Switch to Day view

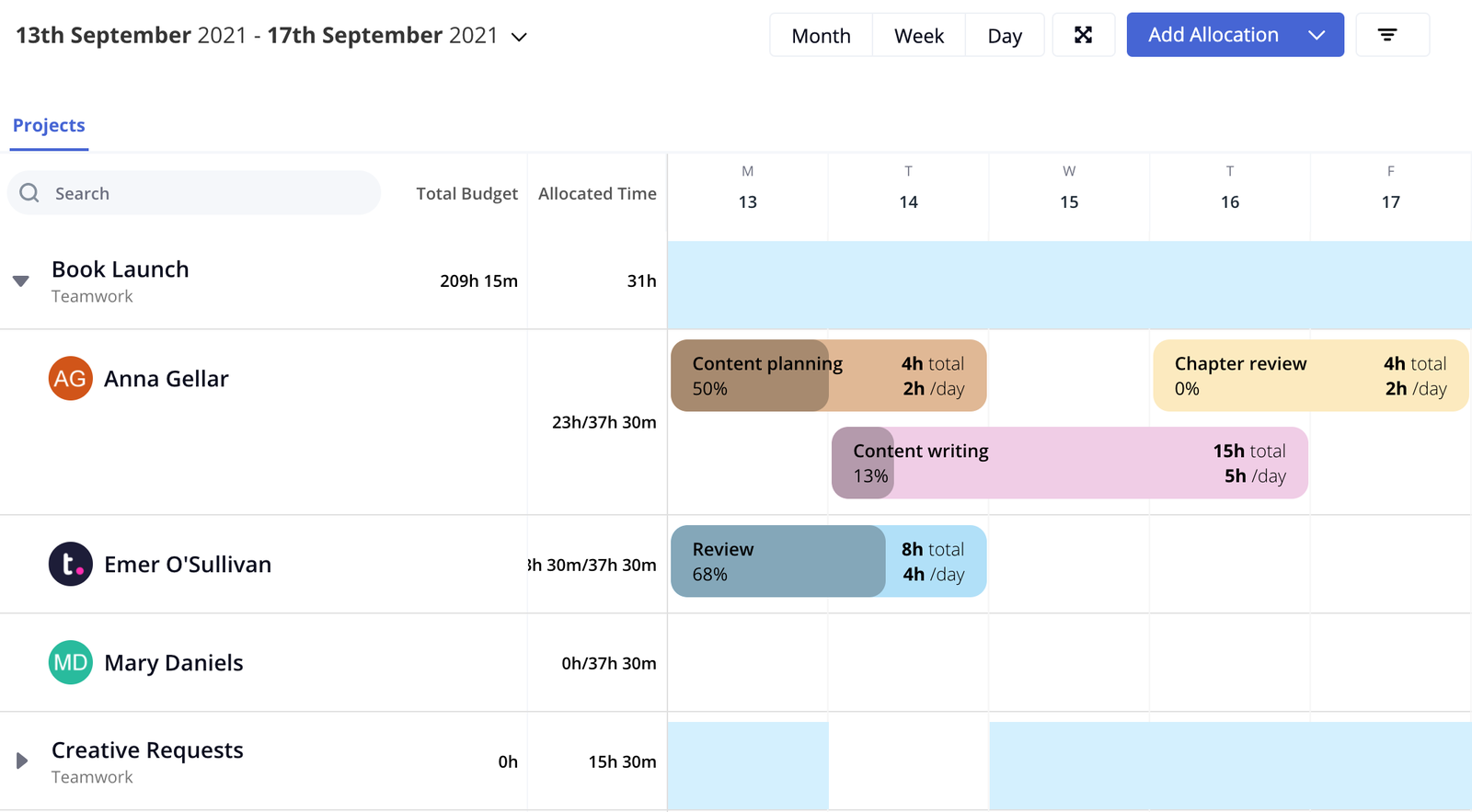[x=1005, y=34]
